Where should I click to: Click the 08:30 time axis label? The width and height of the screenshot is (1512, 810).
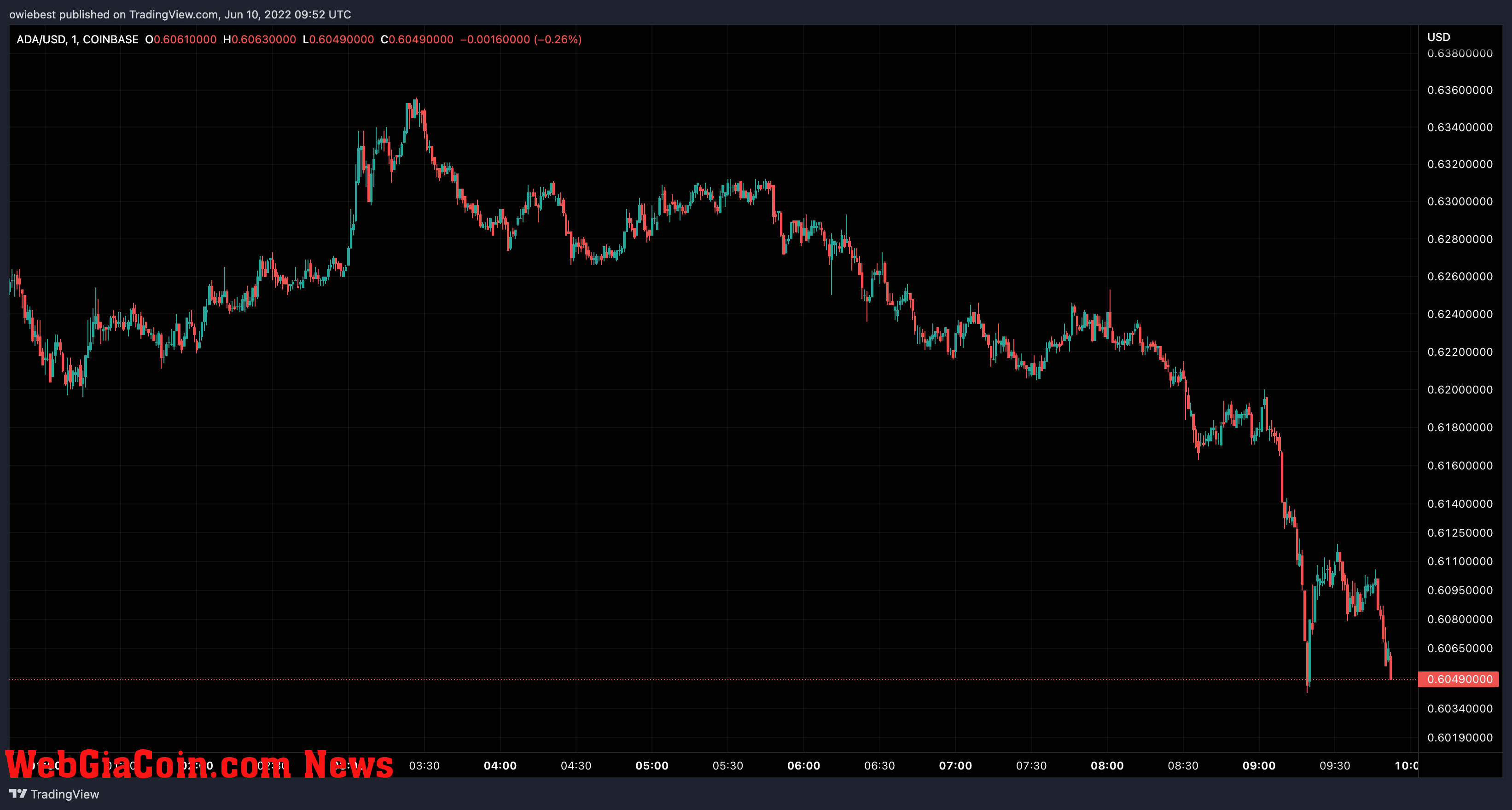[x=1183, y=765]
